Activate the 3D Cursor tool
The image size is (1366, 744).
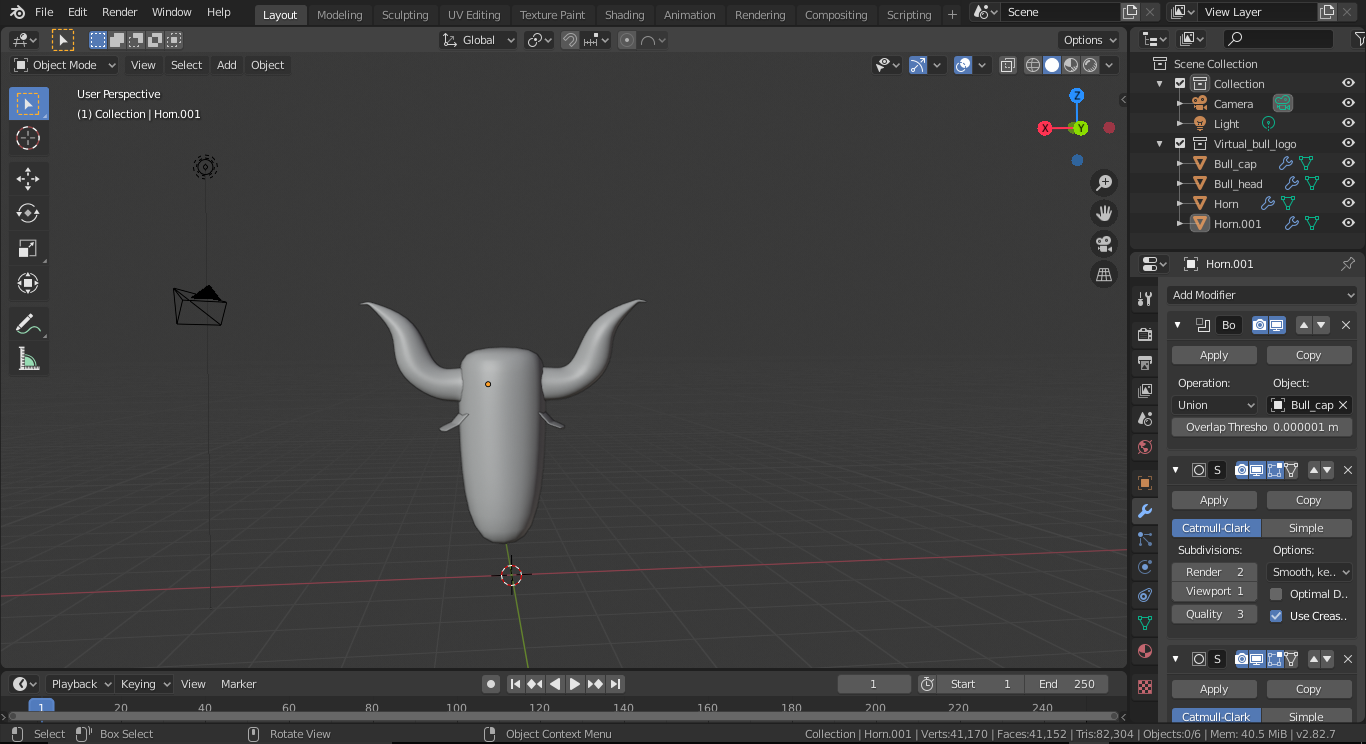click(29, 139)
